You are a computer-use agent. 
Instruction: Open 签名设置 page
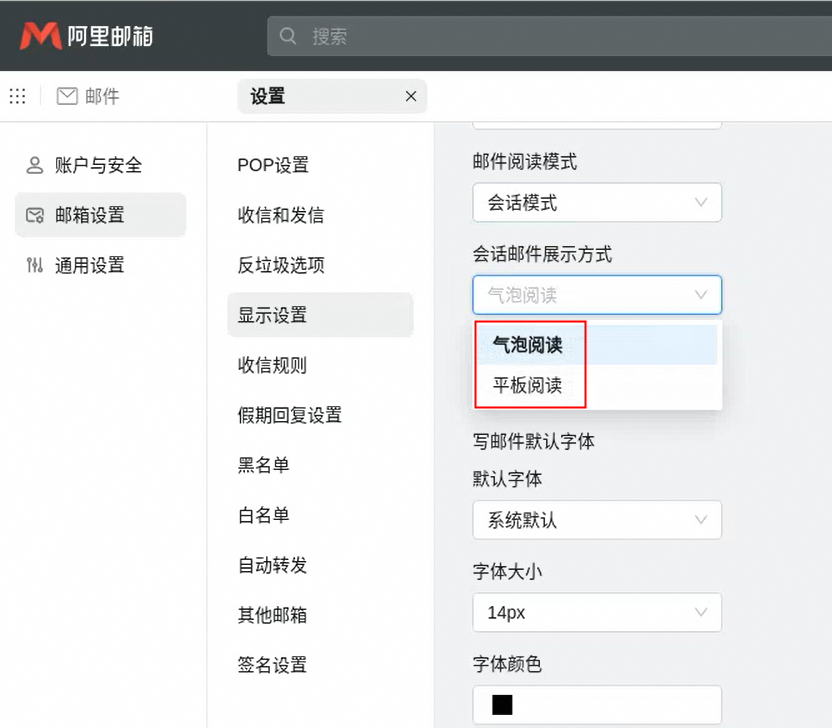(x=272, y=665)
